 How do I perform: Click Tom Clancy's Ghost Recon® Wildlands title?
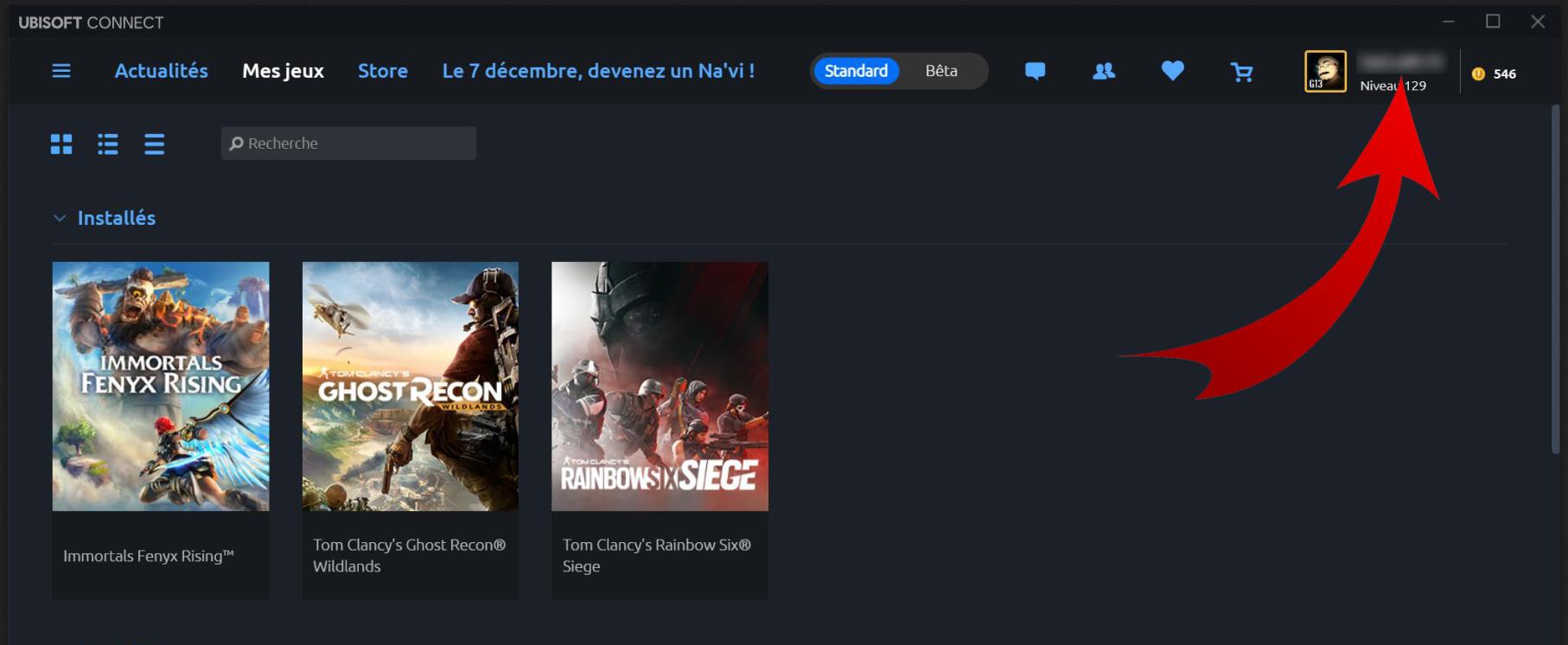(x=409, y=555)
